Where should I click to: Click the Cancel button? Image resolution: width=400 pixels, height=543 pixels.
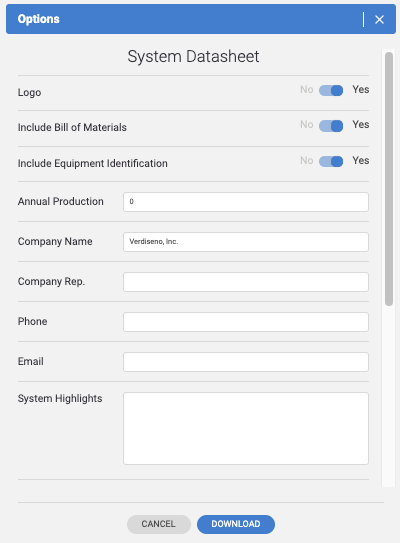pyautogui.click(x=159, y=524)
